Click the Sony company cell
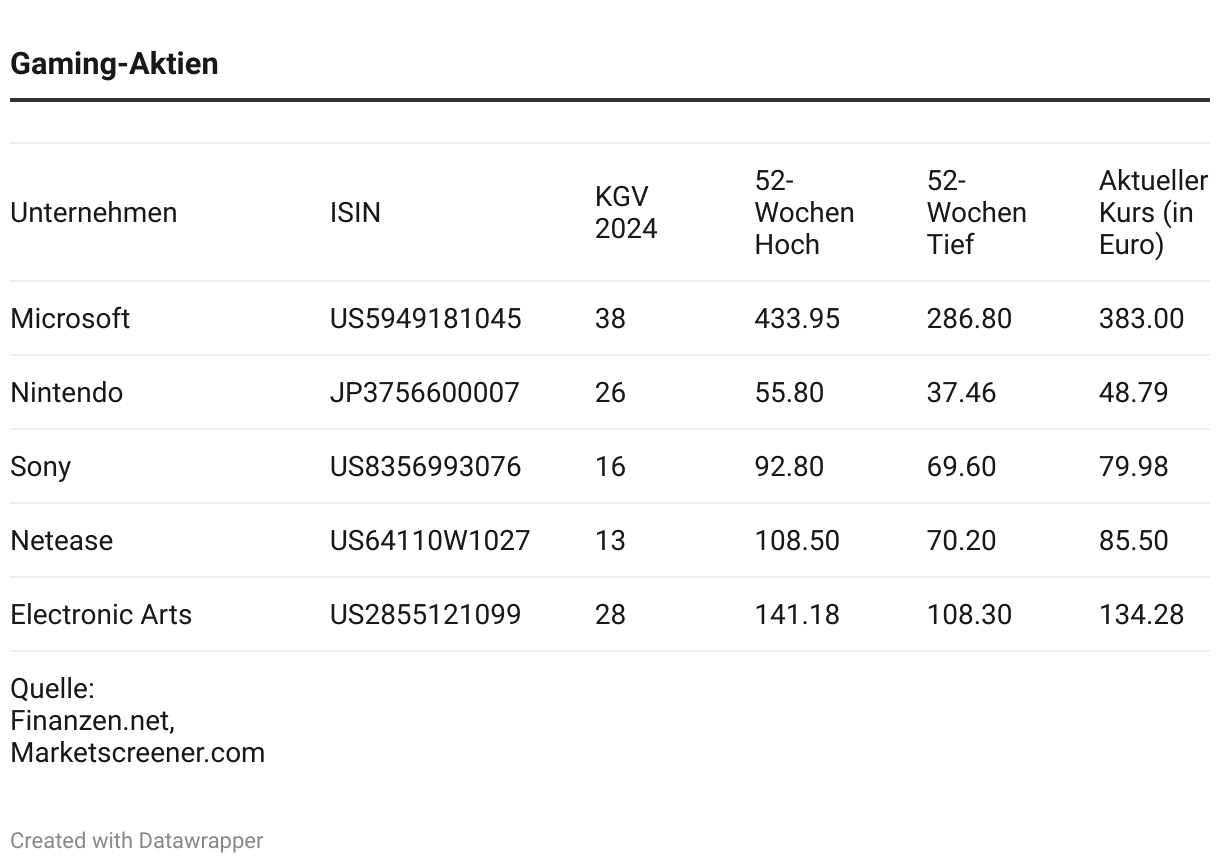The image size is (1220, 864). pos(41,466)
